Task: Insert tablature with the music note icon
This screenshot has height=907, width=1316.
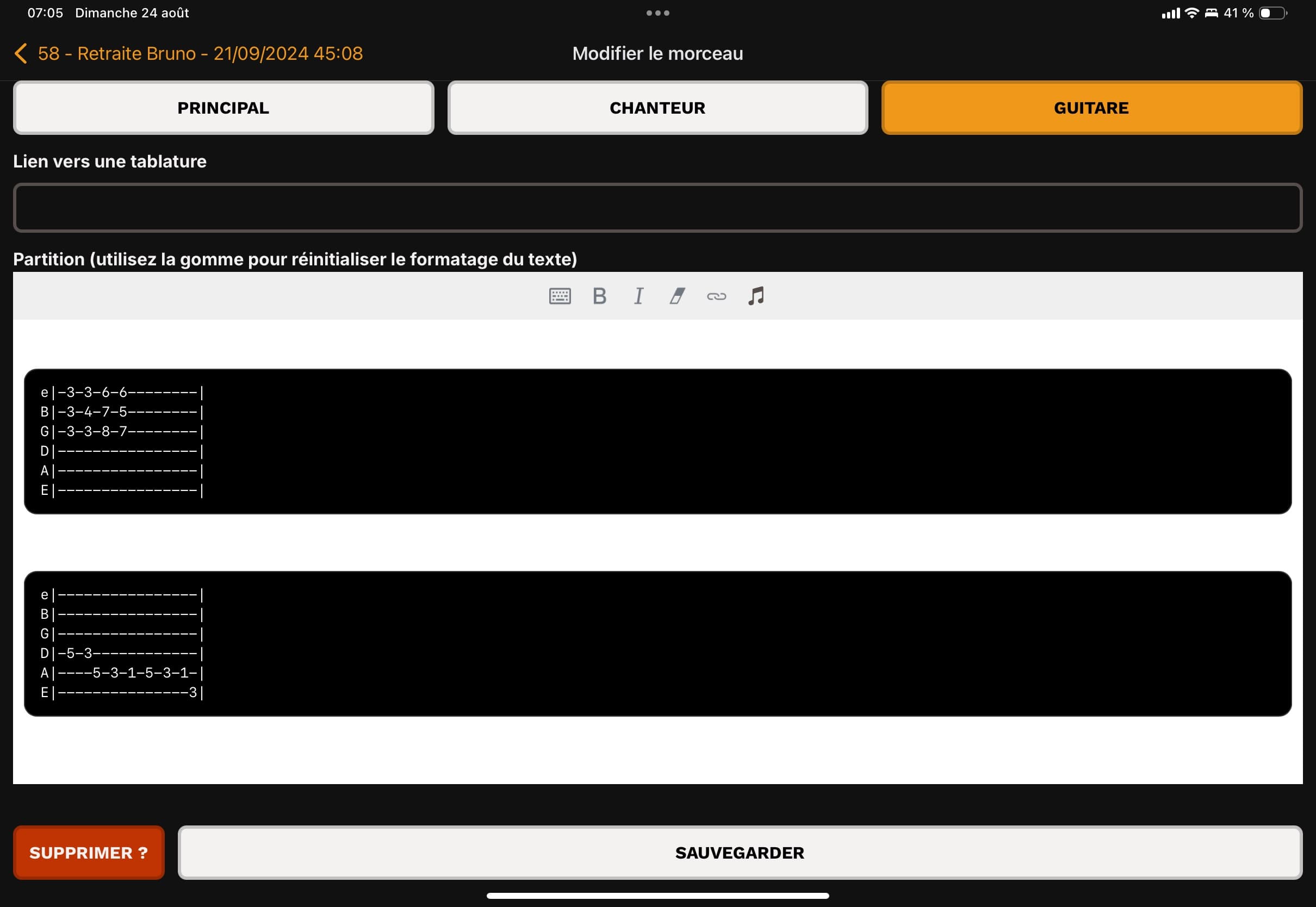Action: [756, 296]
